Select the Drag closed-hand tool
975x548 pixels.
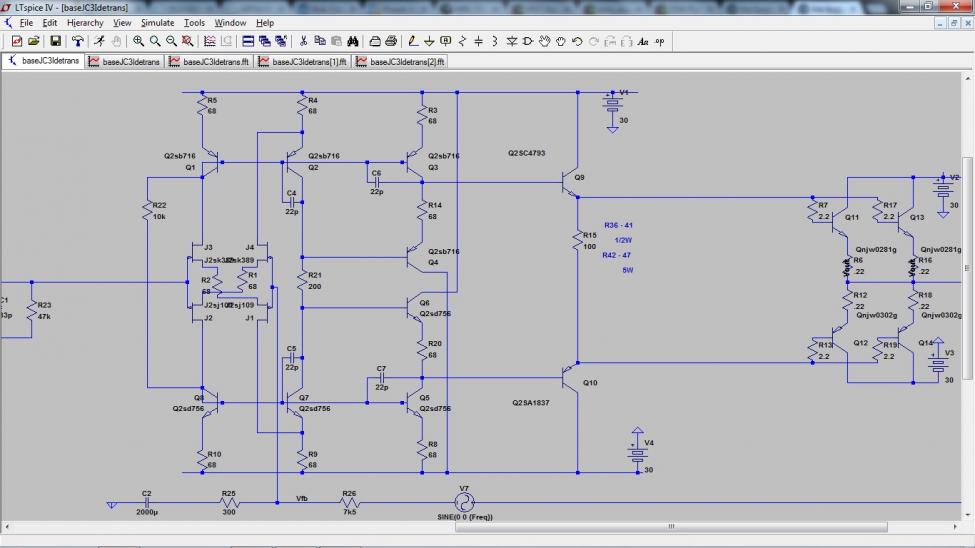coord(561,41)
